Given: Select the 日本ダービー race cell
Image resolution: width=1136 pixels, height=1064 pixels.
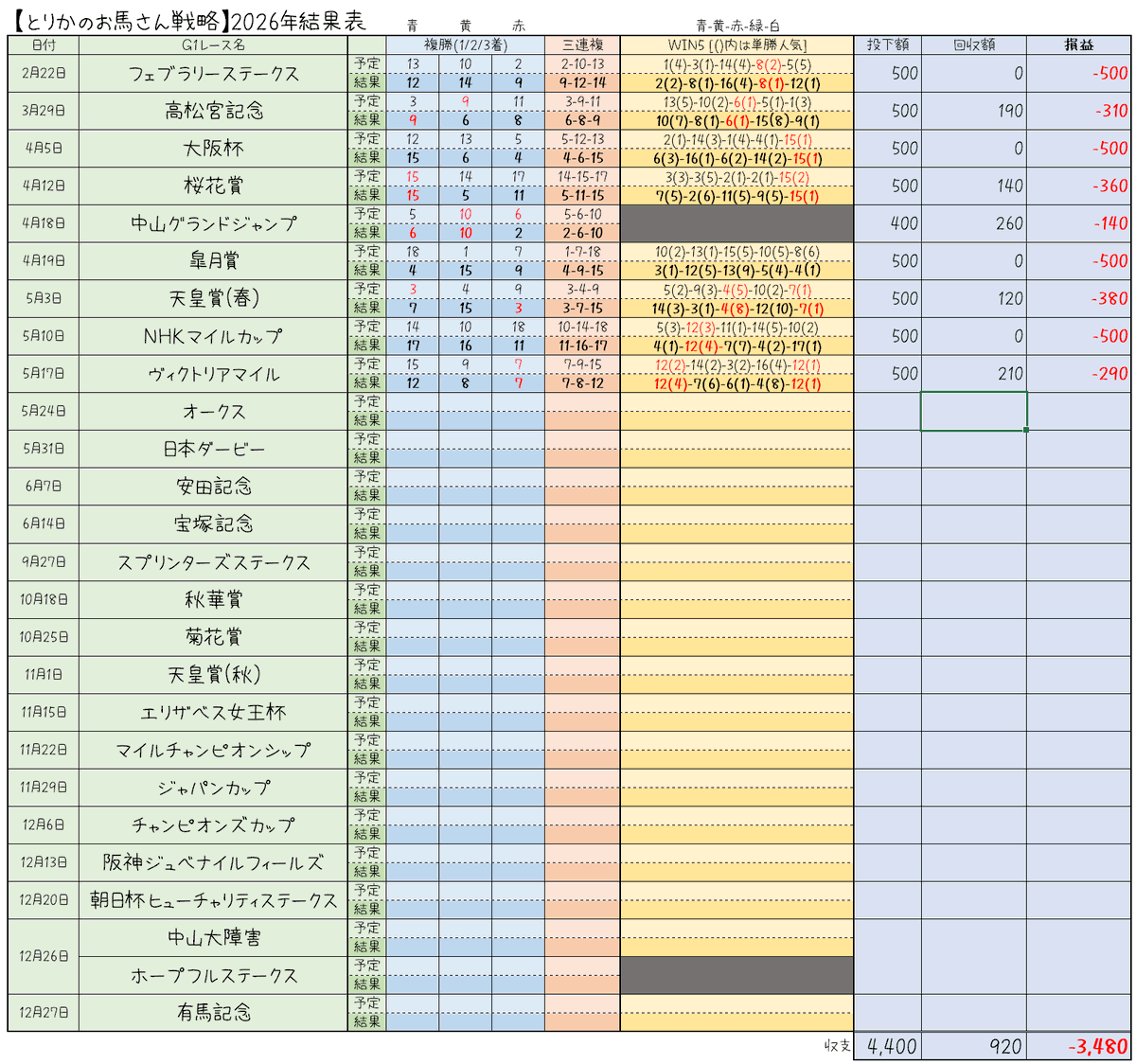Looking at the screenshot, I should point(213,449).
